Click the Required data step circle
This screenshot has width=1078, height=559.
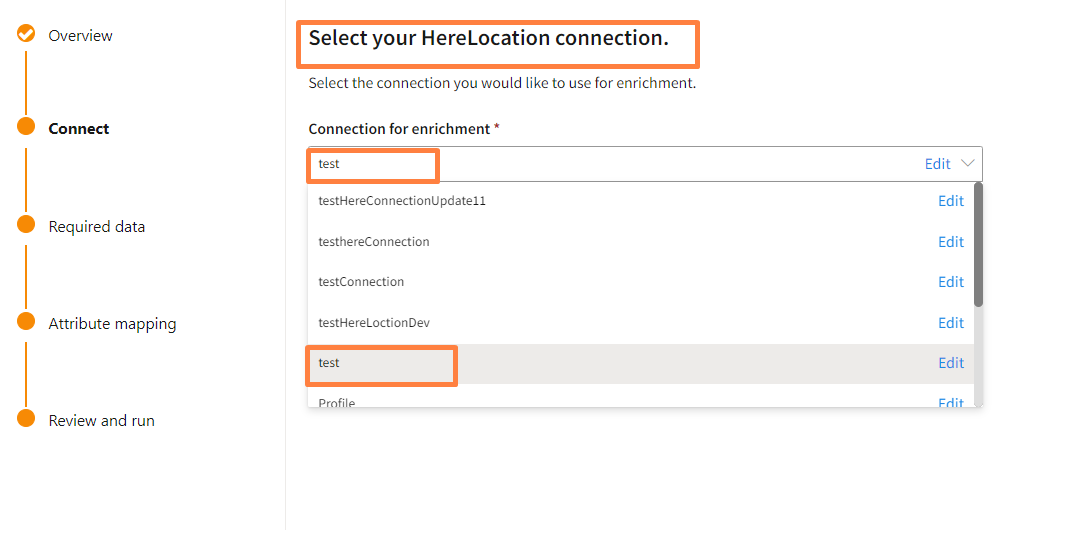click(26, 225)
